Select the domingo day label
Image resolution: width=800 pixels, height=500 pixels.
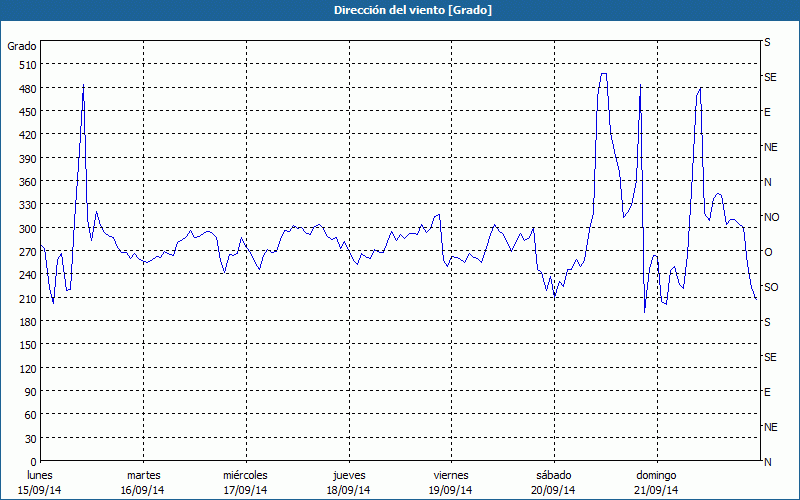655,475
